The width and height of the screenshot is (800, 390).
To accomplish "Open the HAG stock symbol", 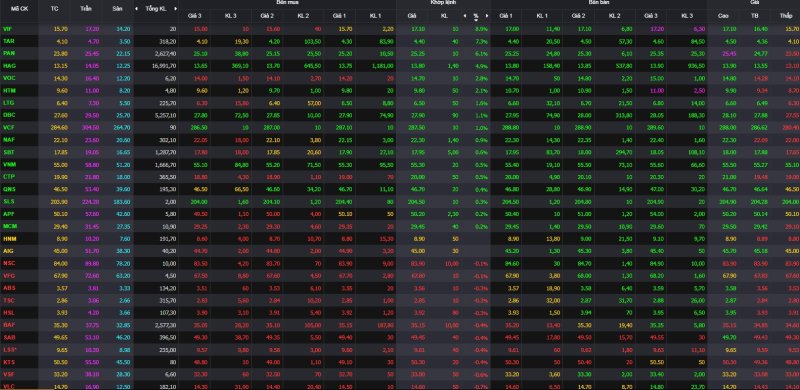I will [9, 65].
